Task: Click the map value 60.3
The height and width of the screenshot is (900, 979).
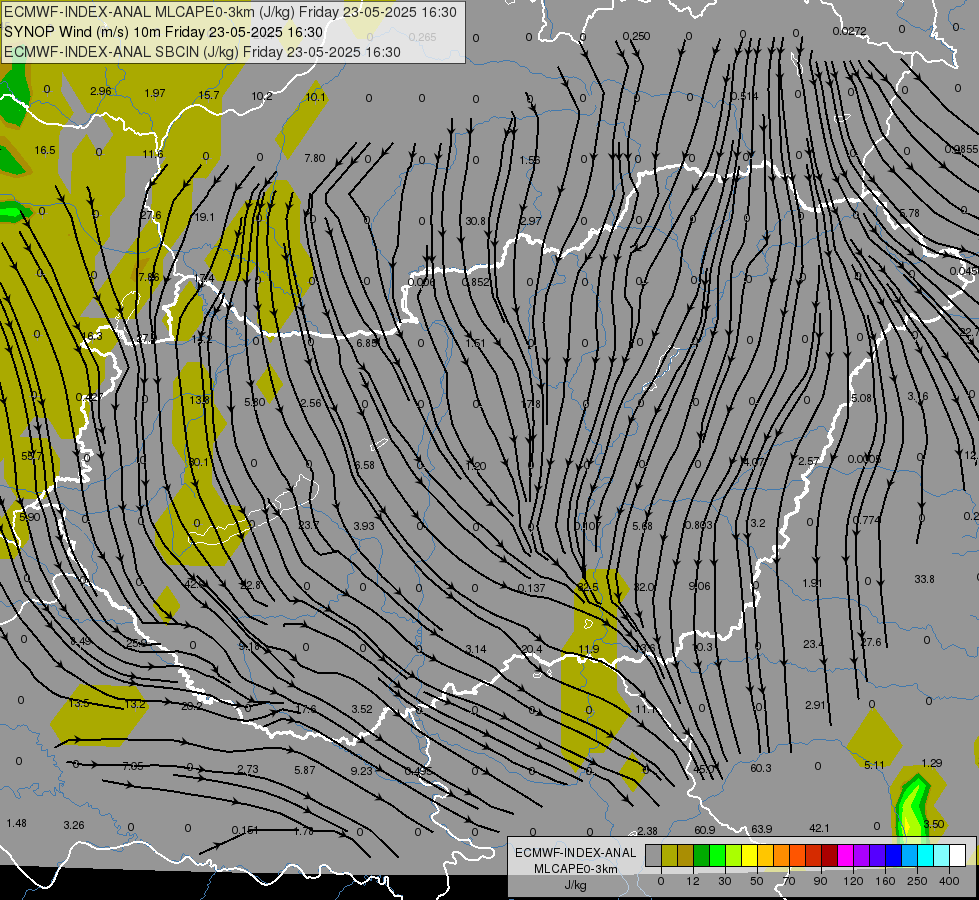Action: [x=760, y=769]
